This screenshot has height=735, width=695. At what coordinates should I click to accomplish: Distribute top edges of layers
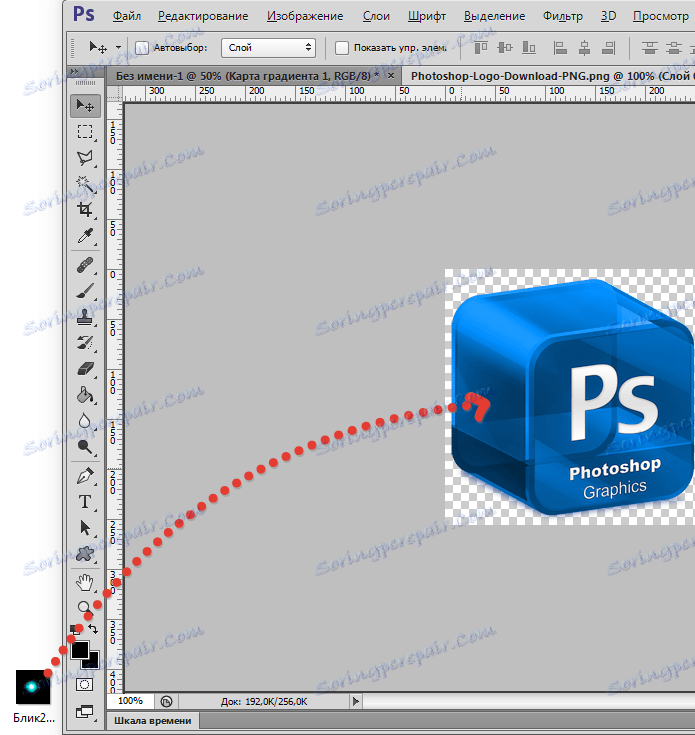tap(650, 48)
